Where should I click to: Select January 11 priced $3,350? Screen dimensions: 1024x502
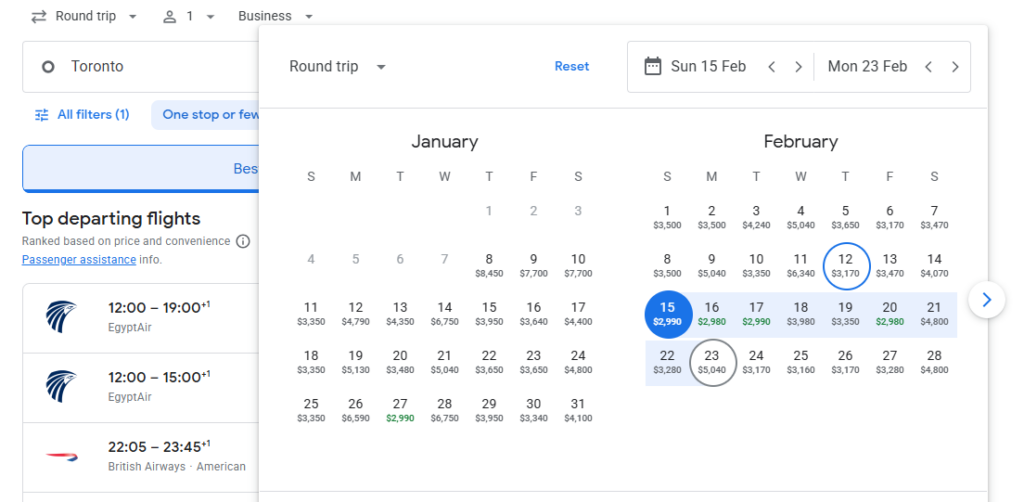tap(311, 313)
